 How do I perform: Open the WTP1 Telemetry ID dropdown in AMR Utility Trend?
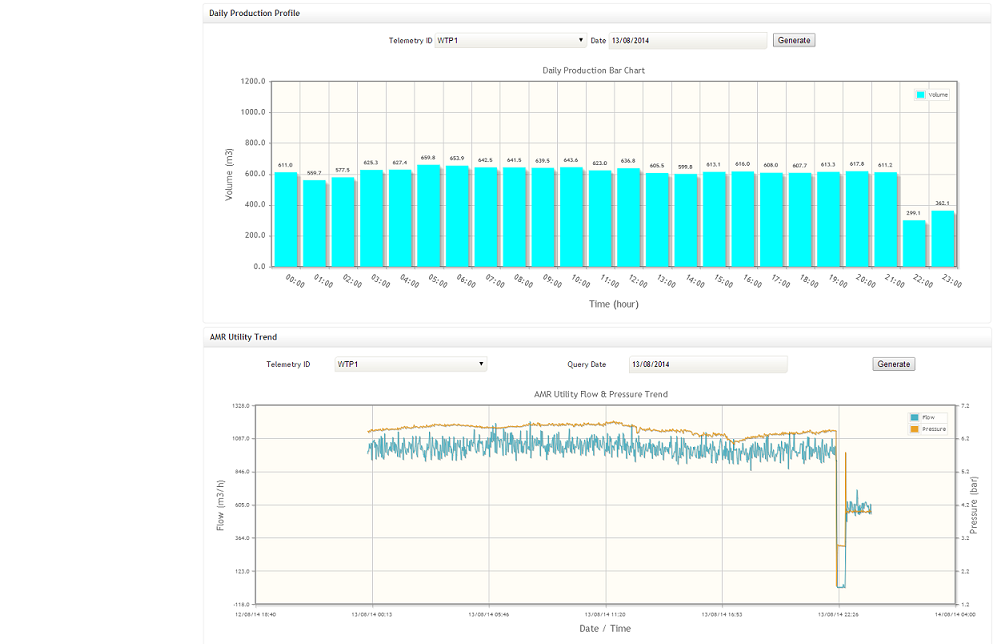[x=410, y=364]
